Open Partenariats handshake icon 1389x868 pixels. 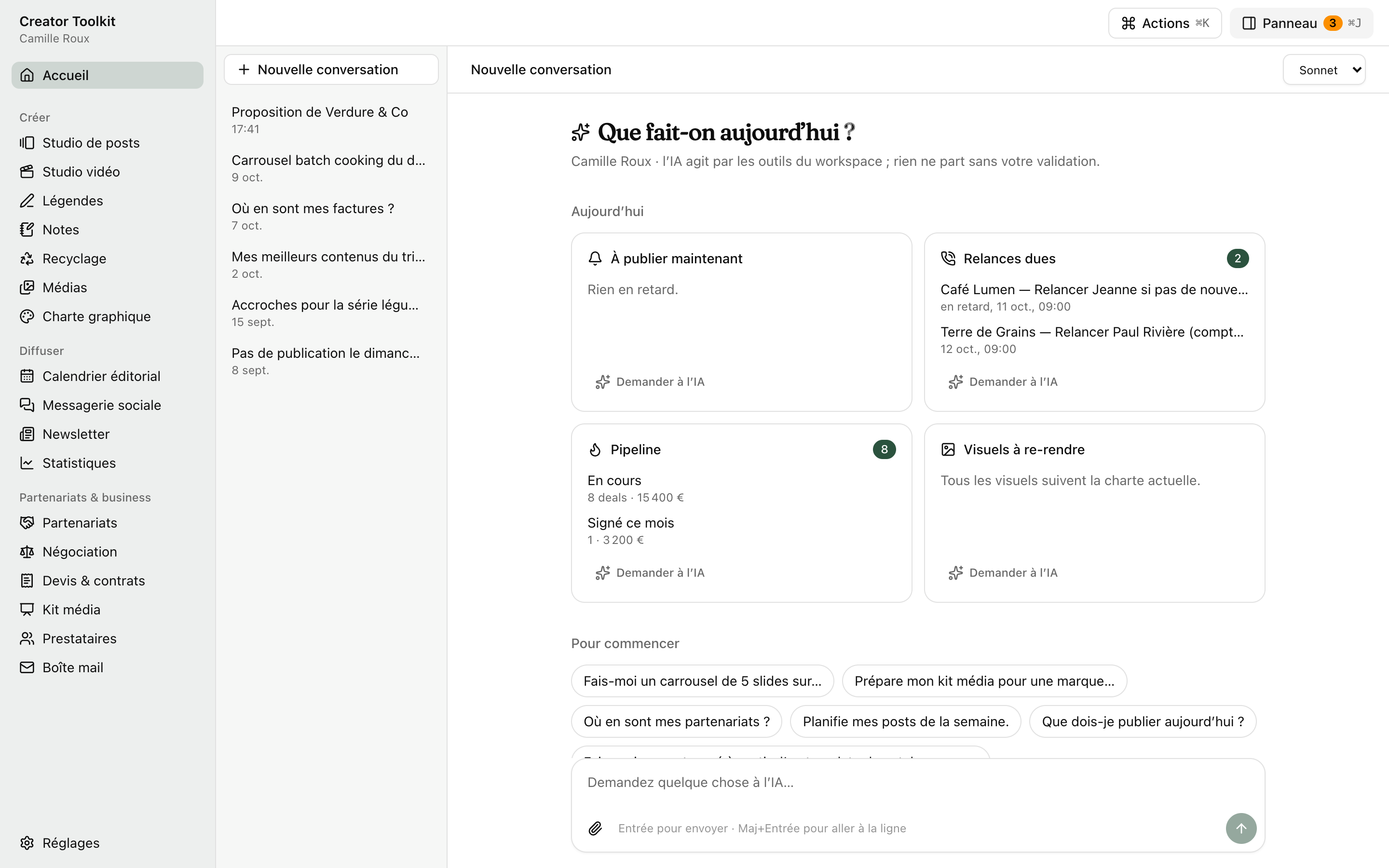click(27, 523)
